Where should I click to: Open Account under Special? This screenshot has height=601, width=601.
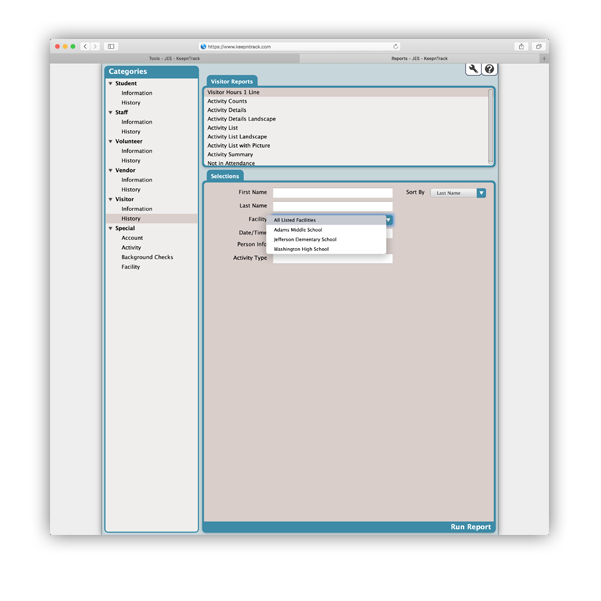[132, 238]
